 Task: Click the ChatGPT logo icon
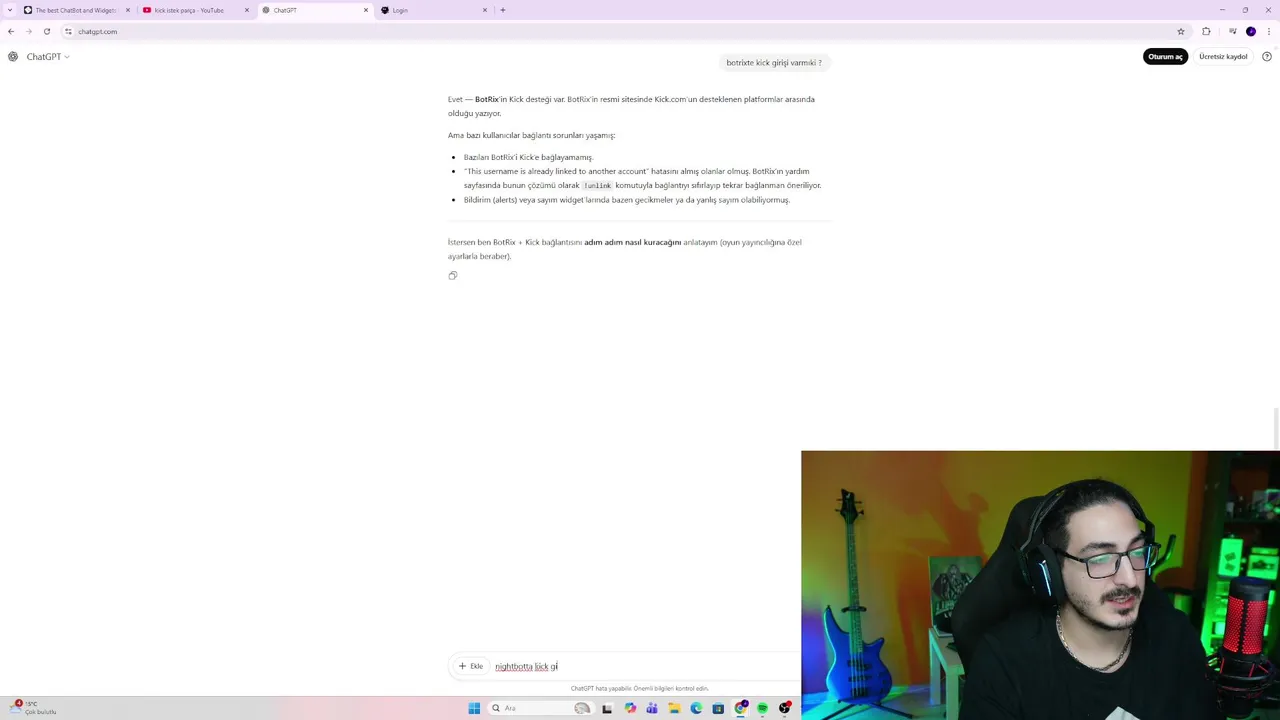(x=13, y=57)
